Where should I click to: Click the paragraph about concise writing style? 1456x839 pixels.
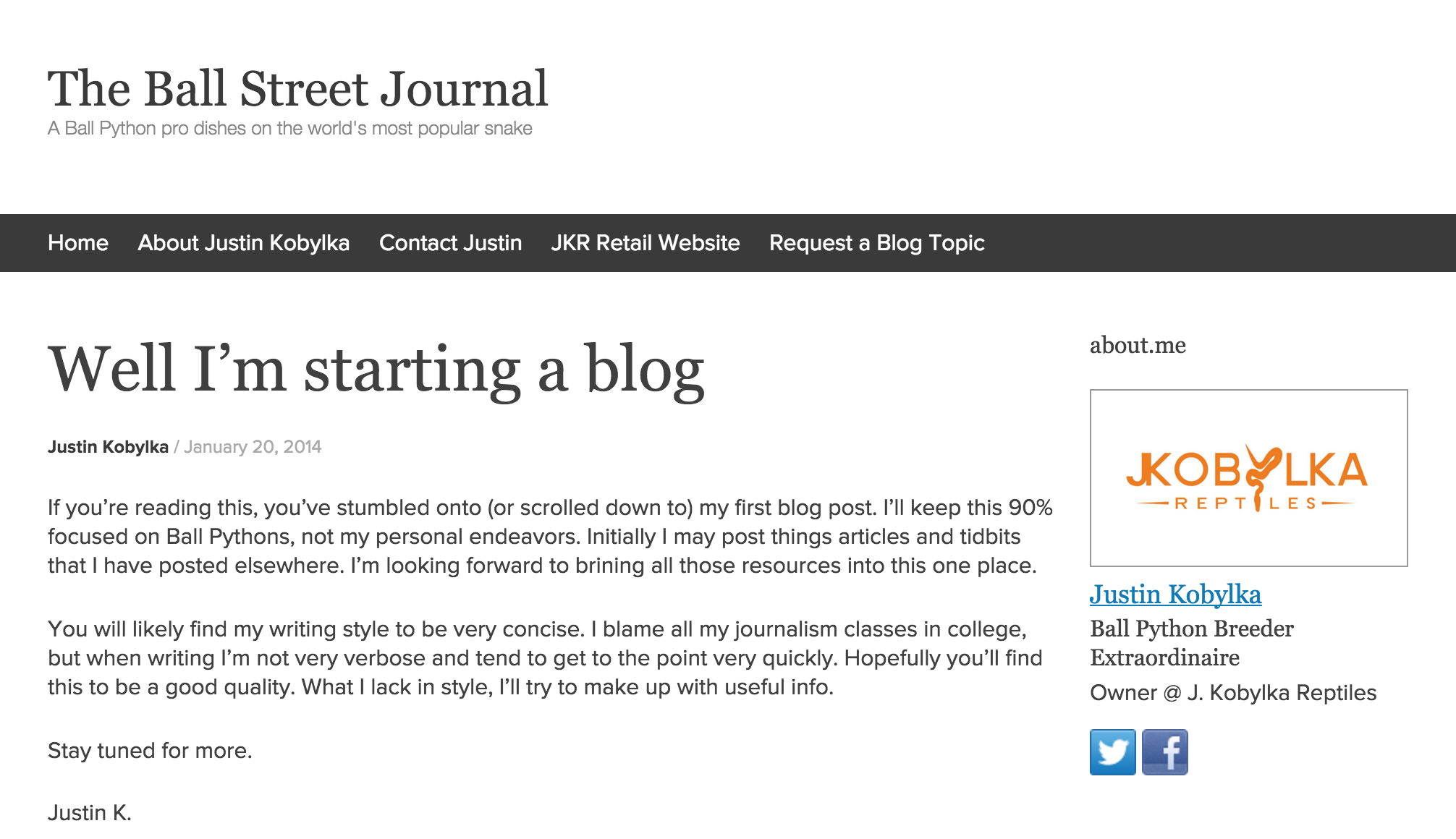(x=545, y=658)
